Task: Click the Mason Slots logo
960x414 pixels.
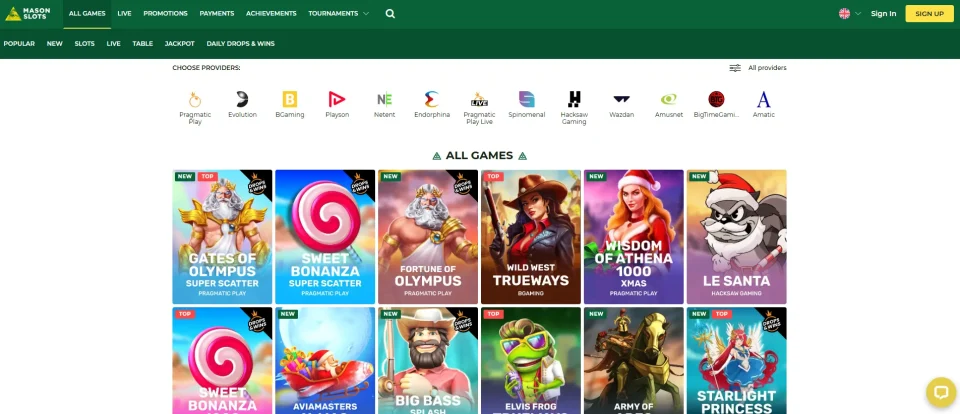Action: [28, 13]
